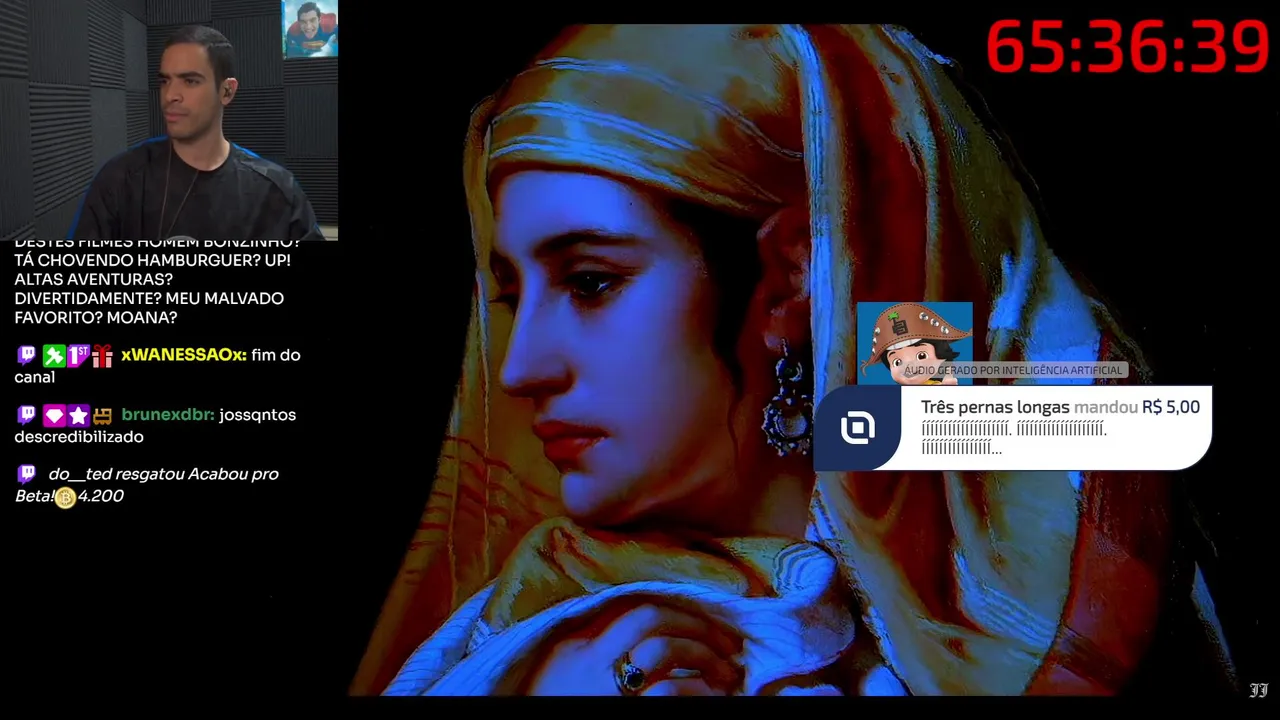
Task: Click the square logo on the donation alert
Action: click(858, 428)
